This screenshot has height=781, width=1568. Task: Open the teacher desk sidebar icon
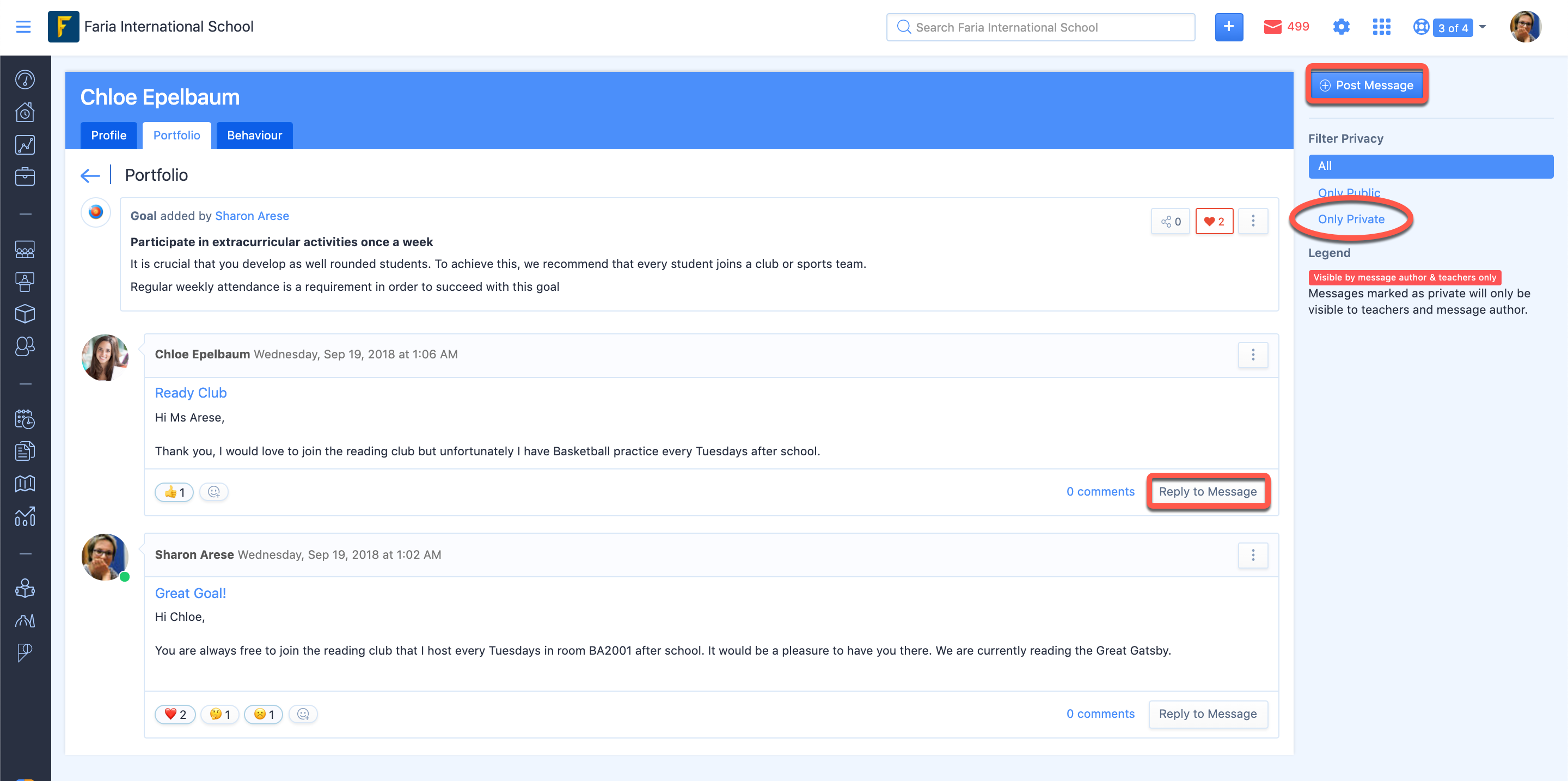pos(25,282)
